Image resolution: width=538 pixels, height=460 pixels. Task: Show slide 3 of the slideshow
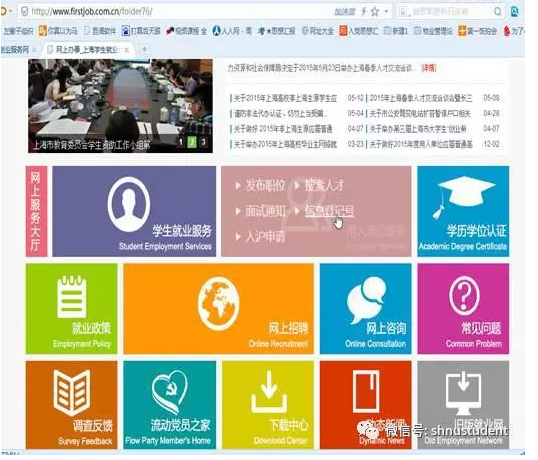[204, 142]
